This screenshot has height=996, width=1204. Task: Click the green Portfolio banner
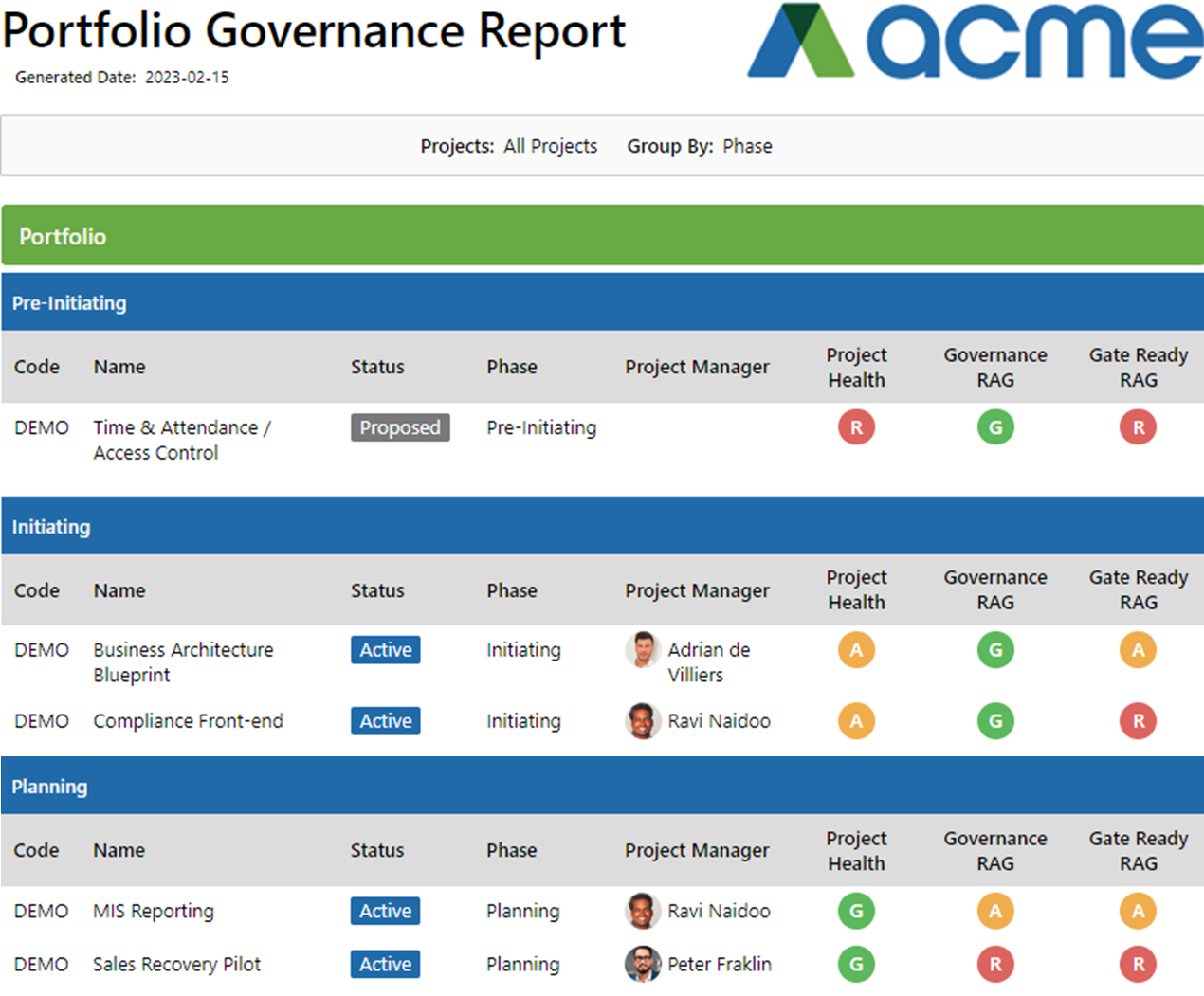point(602,236)
